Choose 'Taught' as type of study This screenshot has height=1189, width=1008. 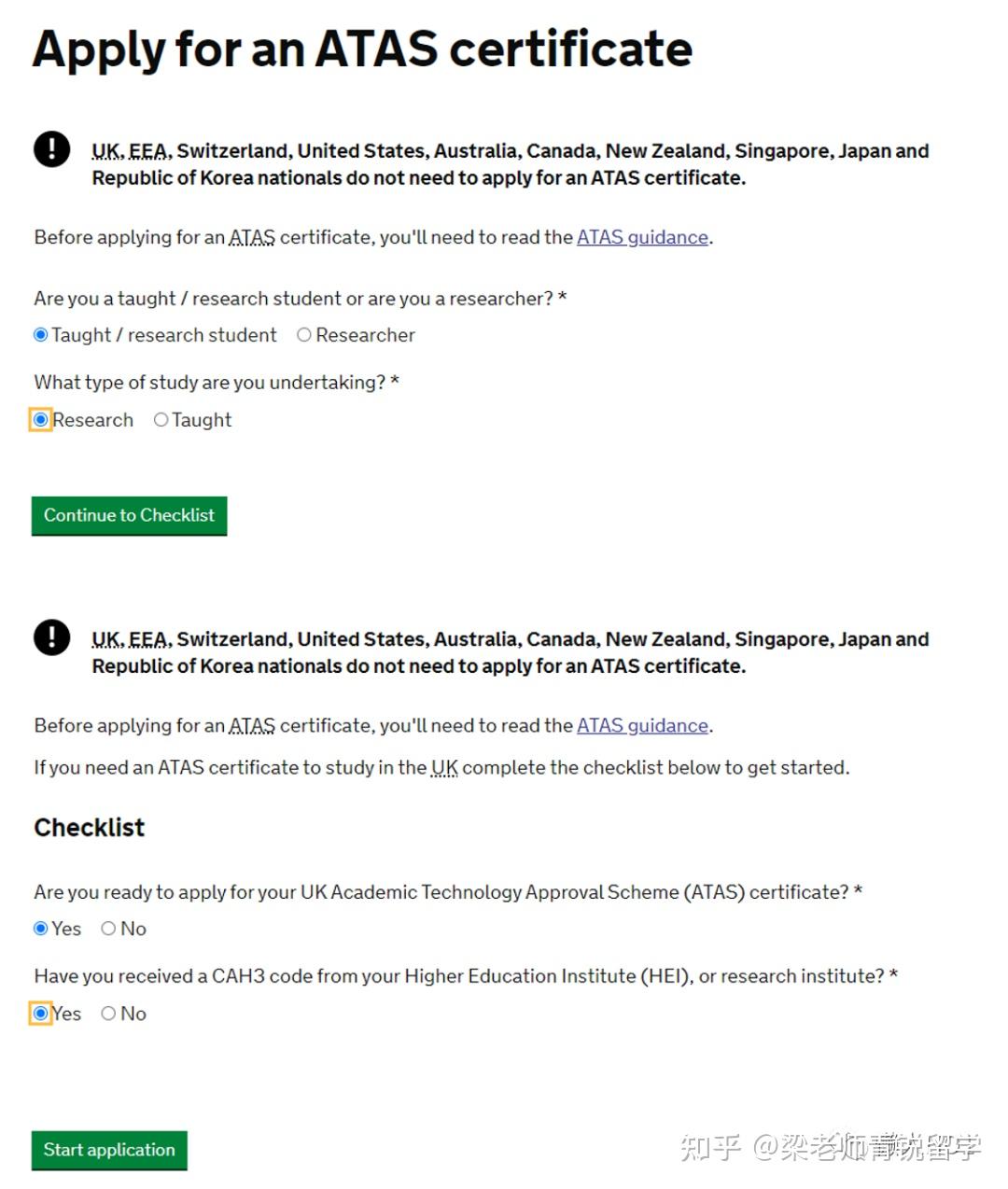click(161, 420)
